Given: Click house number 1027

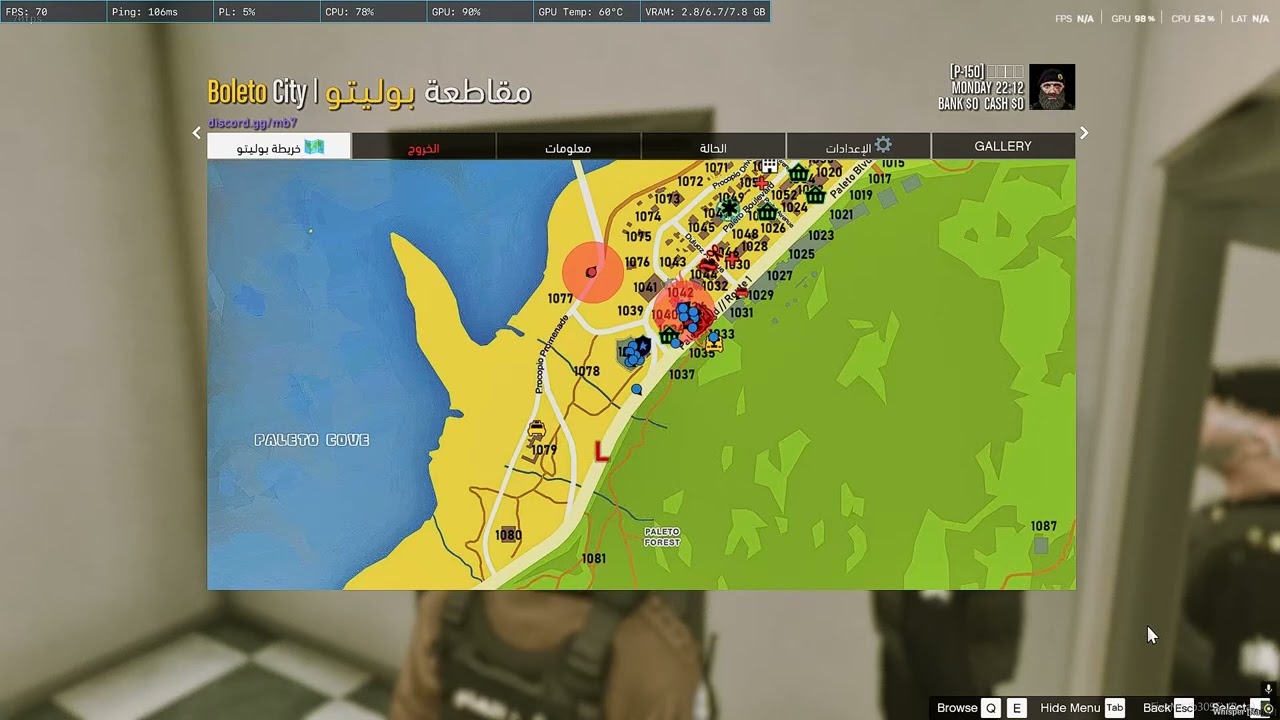Looking at the screenshot, I should [x=780, y=276].
